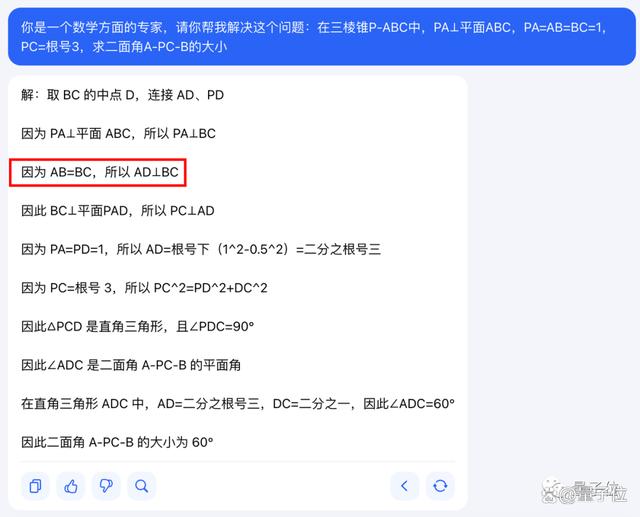Click the line 因此∠ADC 是二面角 A-PC-B 的平面角
640x517 pixels.
(131, 365)
